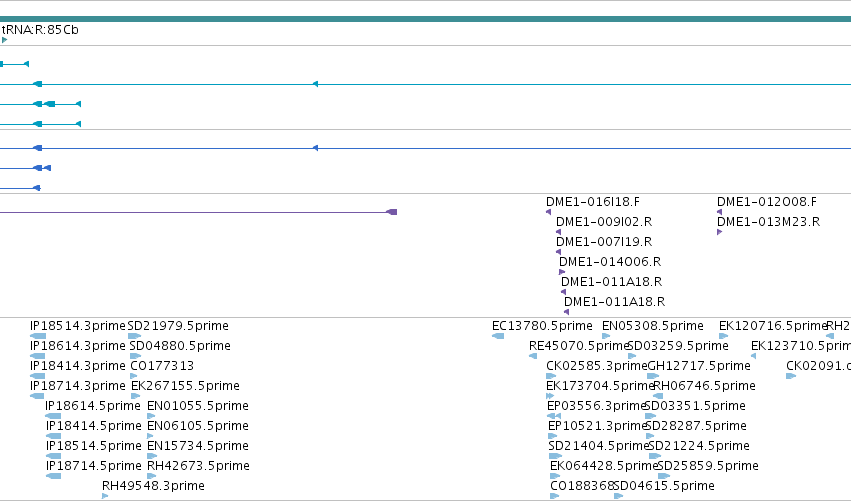The height and width of the screenshot is (501, 851).
Task: Choose the IP18714.5prime label
Action: tap(93, 466)
